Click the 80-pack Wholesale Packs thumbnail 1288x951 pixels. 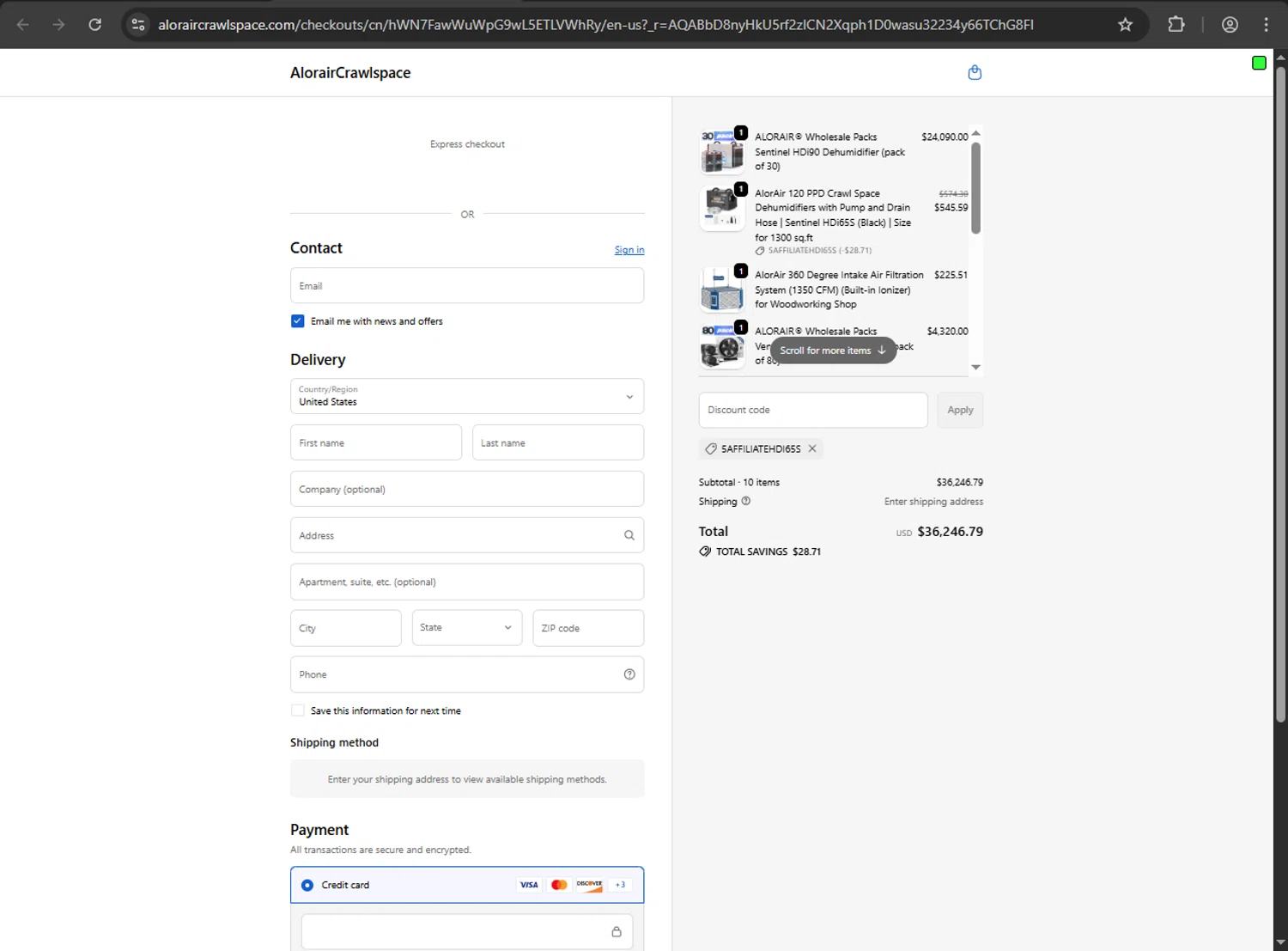pos(722,346)
